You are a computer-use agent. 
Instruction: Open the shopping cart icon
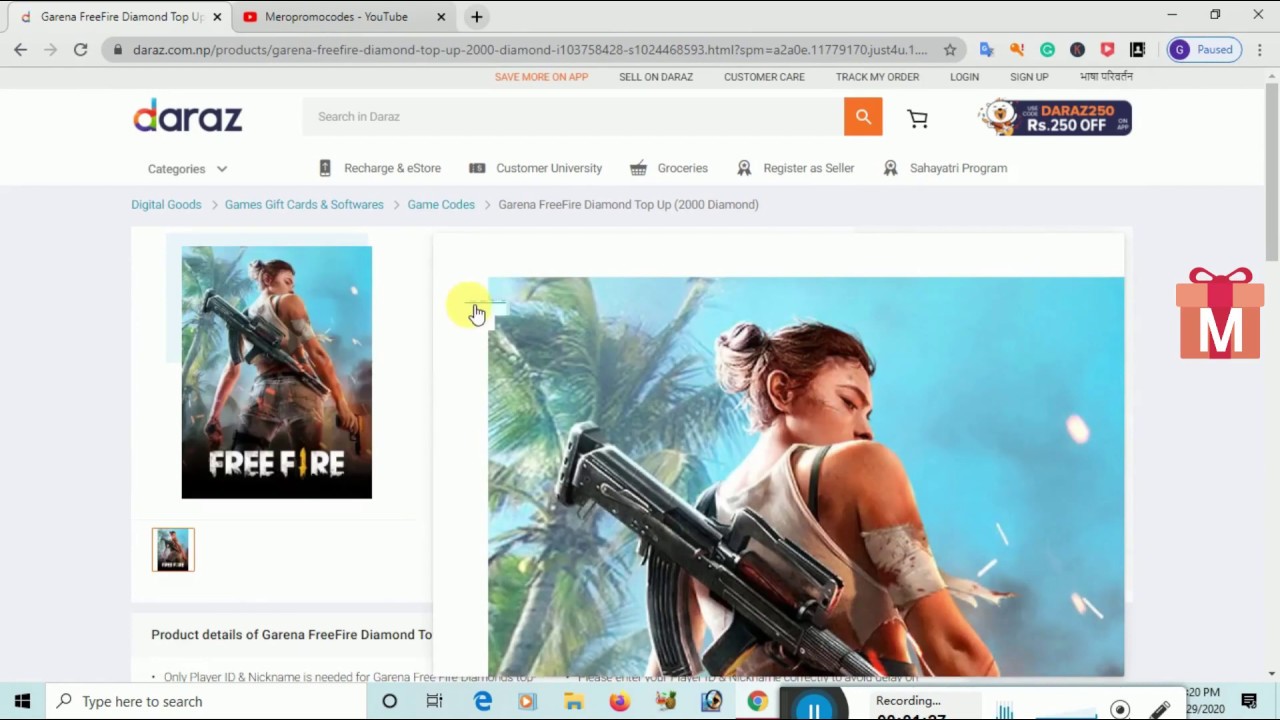917,119
